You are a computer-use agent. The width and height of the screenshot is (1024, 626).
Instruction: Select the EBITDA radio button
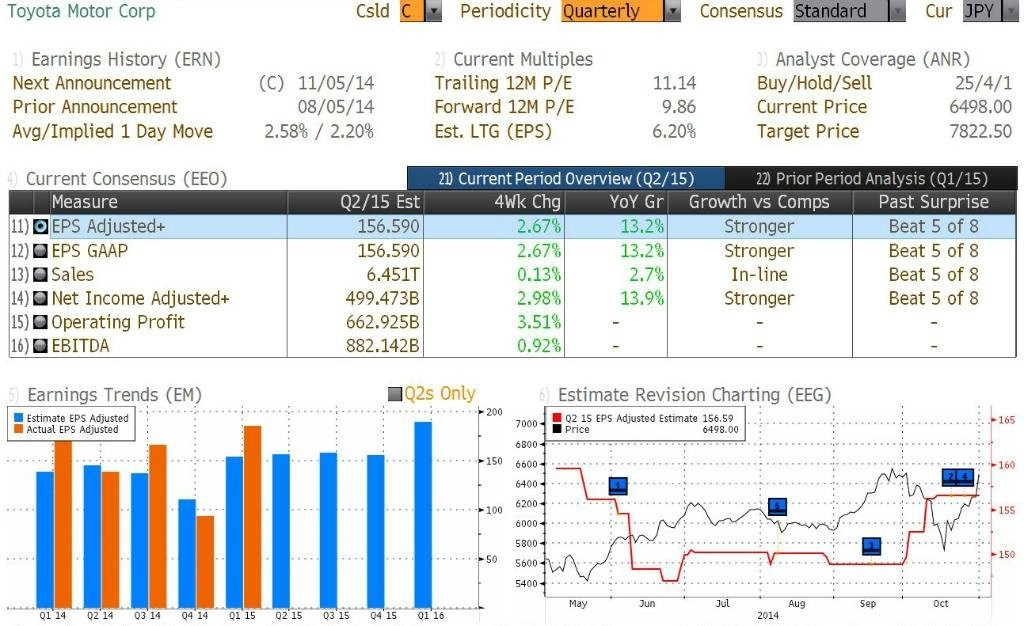pyautogui.click(x=40, y=346)
